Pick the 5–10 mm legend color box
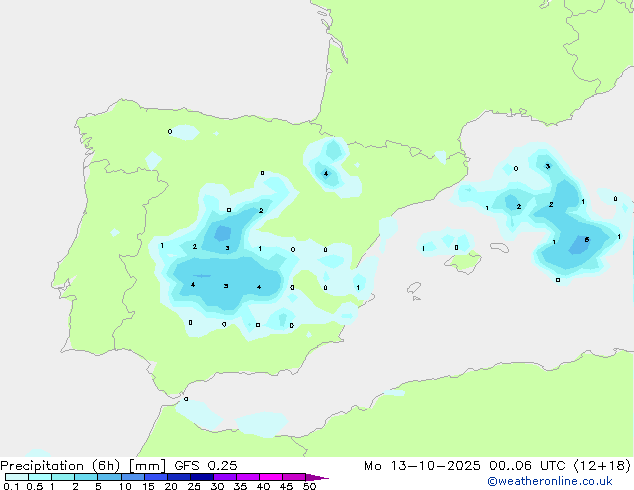Screen dimensions: 634x490 pyautogui.click(x=109, y=477)
